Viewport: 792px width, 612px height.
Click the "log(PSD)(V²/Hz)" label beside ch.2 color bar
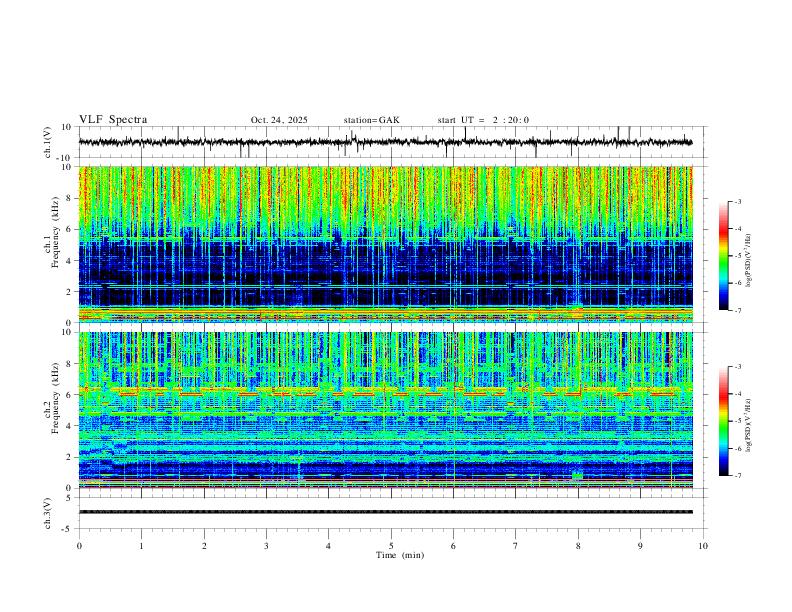748,425
